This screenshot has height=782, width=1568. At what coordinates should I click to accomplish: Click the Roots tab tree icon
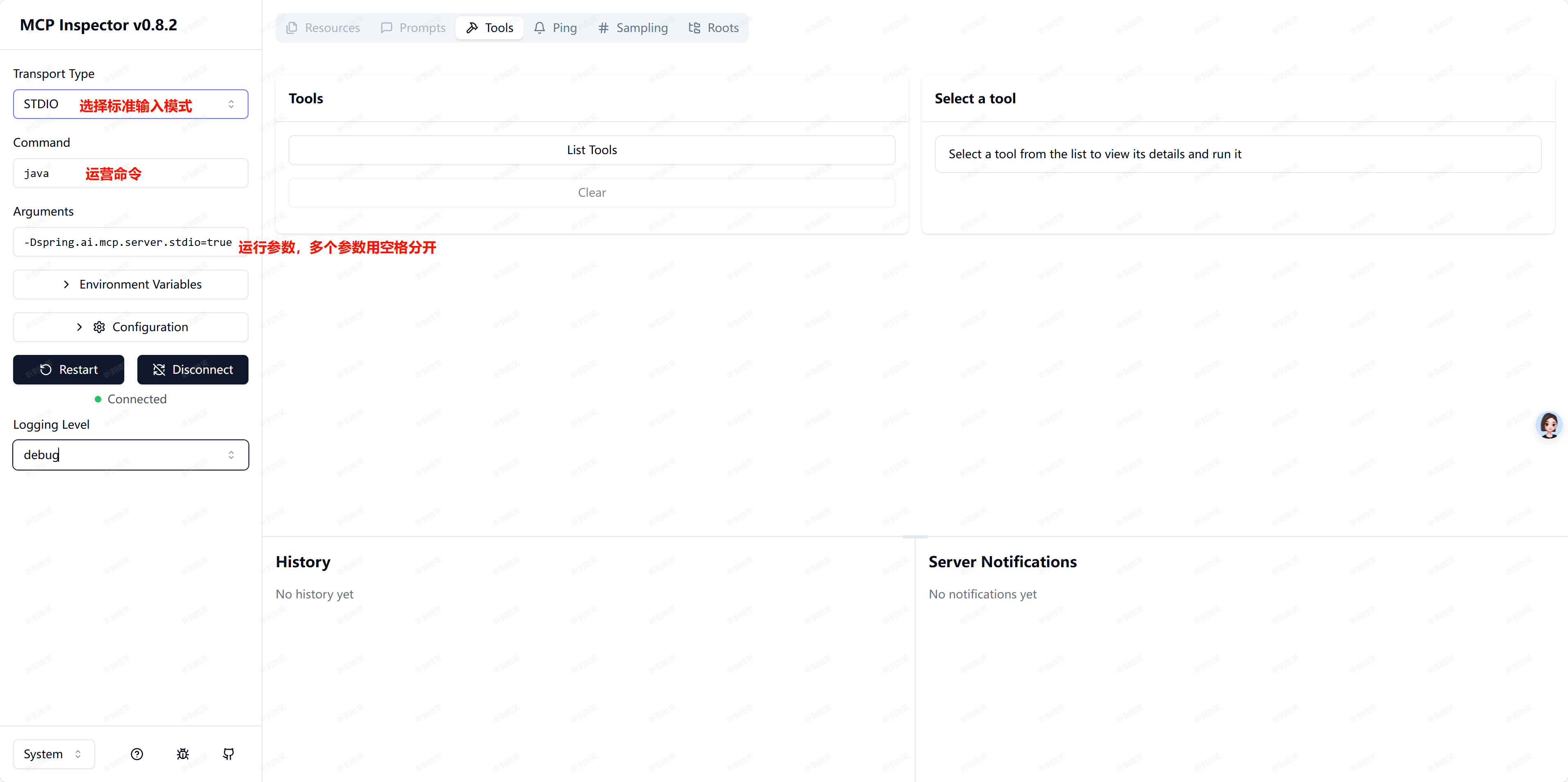coord(694,28)
